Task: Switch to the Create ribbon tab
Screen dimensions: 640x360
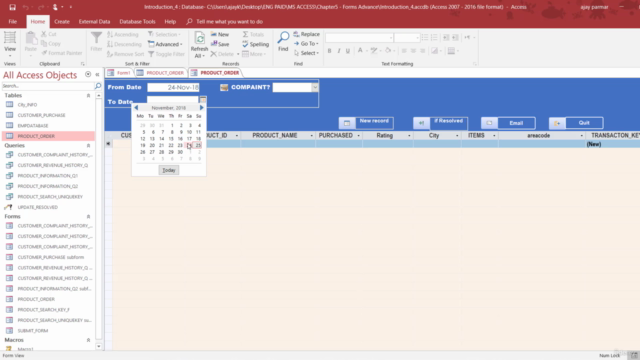Action: (62, 22)
